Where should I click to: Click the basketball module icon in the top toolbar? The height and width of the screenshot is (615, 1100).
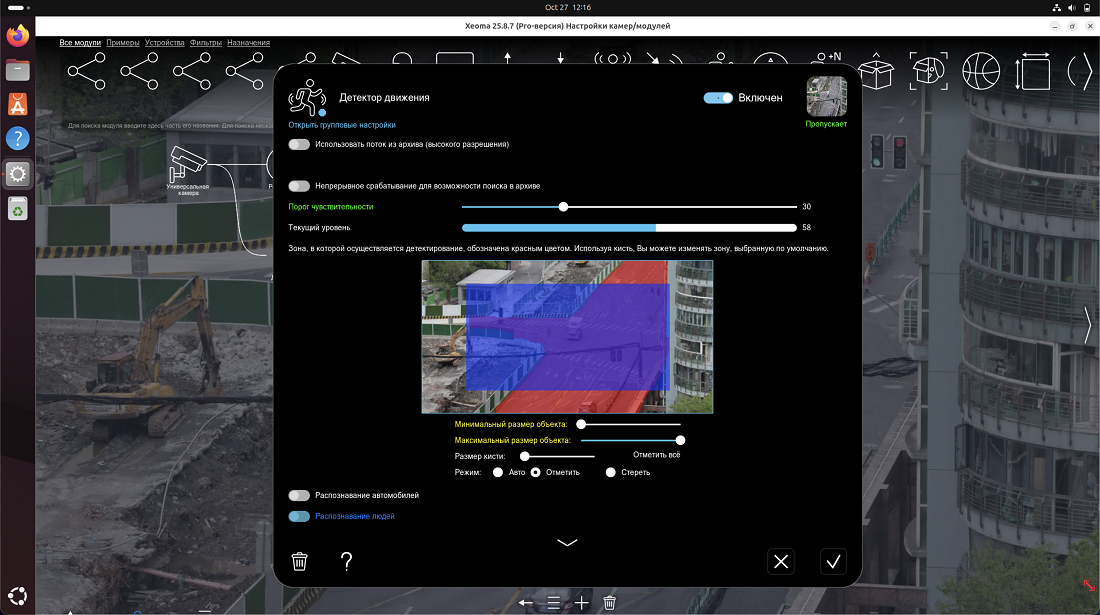(981, 71)
